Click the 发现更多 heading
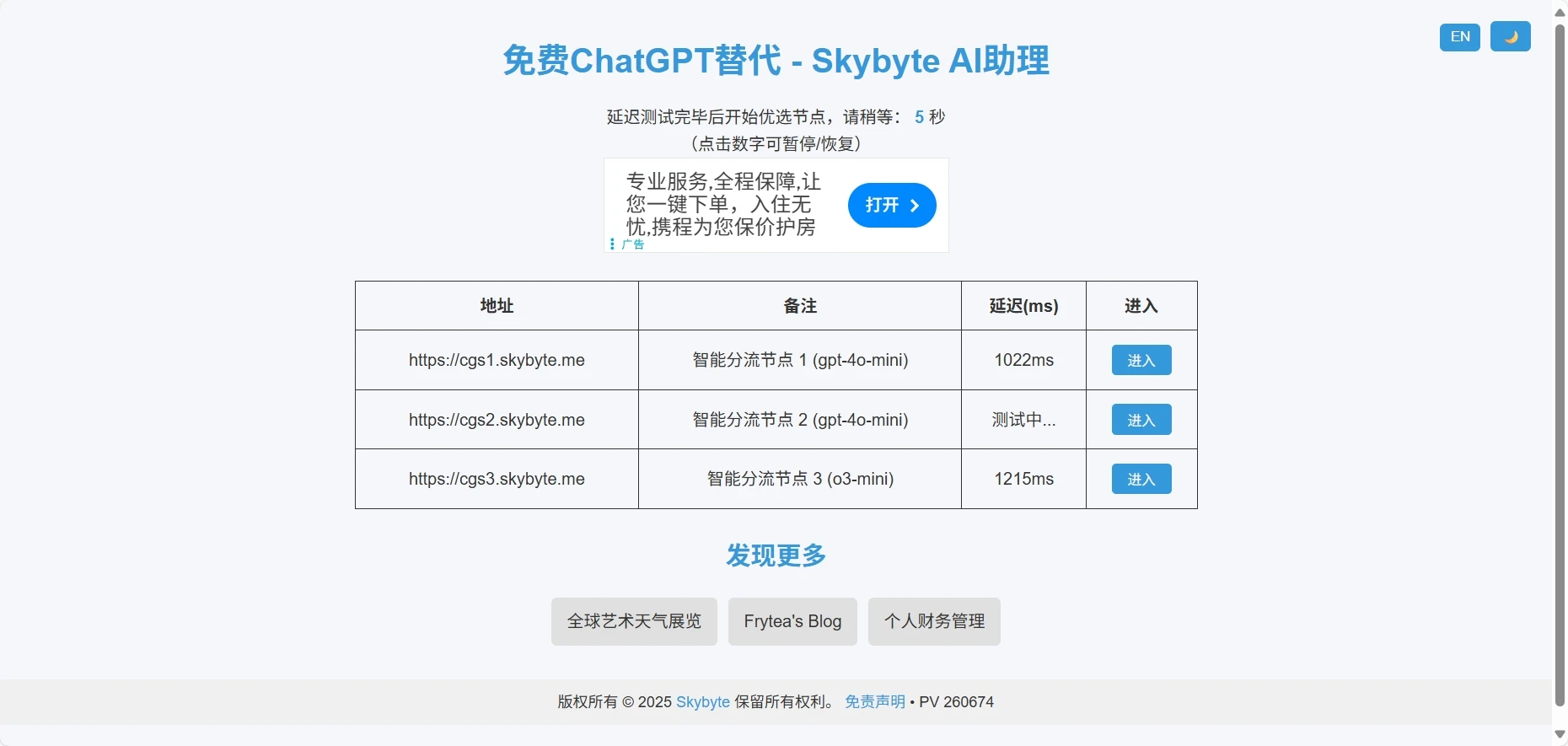 776,555
